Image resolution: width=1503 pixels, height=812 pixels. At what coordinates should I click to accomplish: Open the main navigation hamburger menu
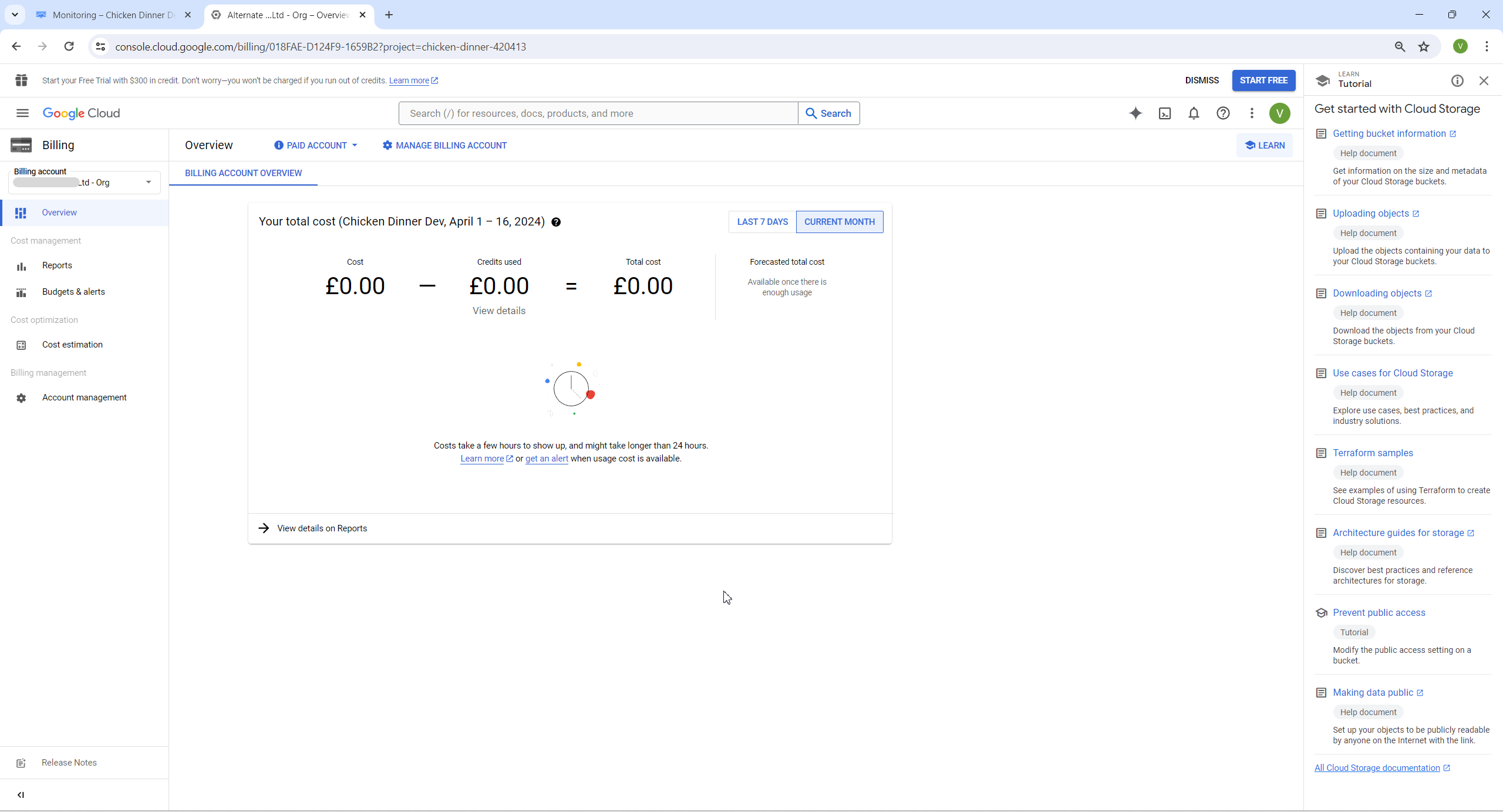point(22,113)
